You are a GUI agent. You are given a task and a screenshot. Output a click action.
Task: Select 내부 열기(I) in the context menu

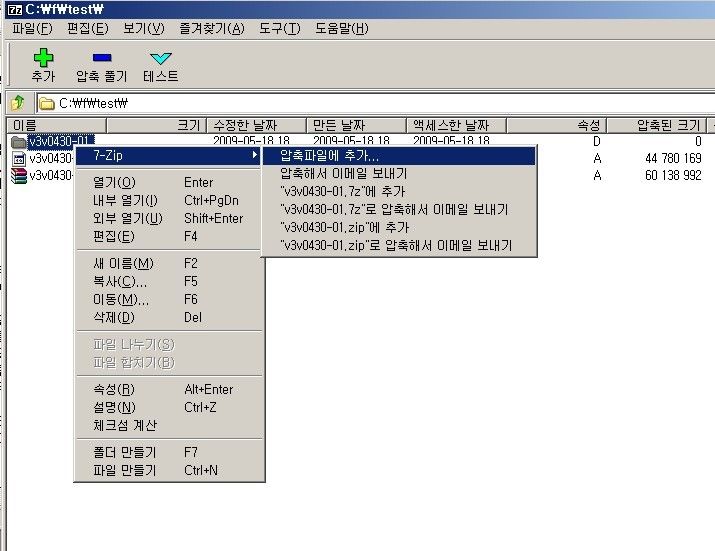tap(169, 201)
